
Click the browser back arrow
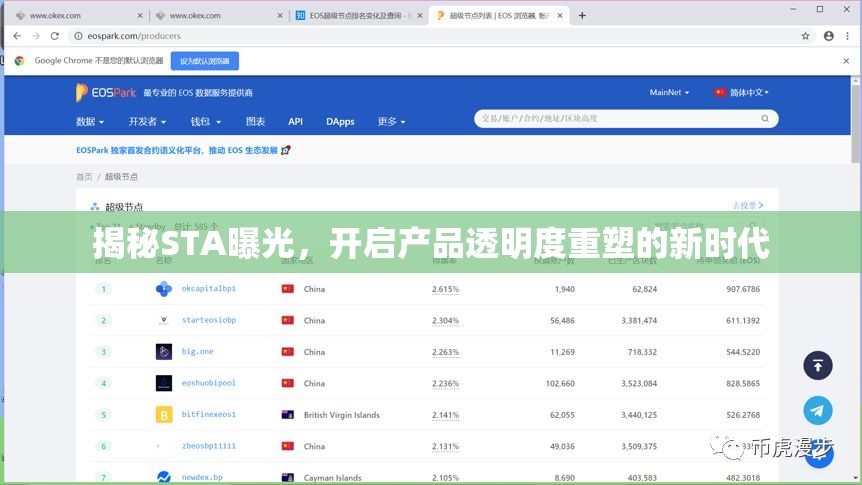(x=17, y=36)
